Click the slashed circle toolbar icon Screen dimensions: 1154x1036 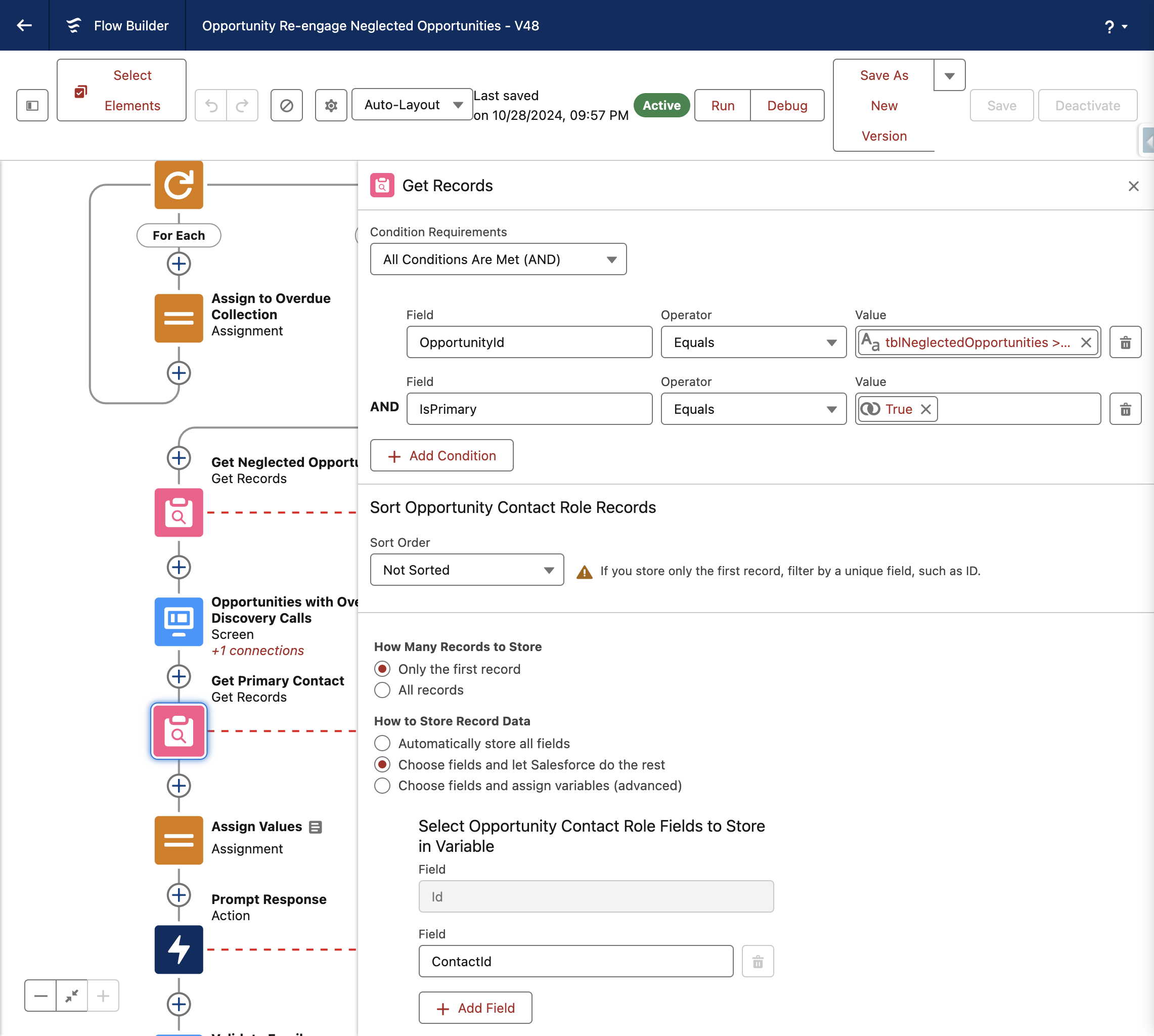[x=287, y=105]
